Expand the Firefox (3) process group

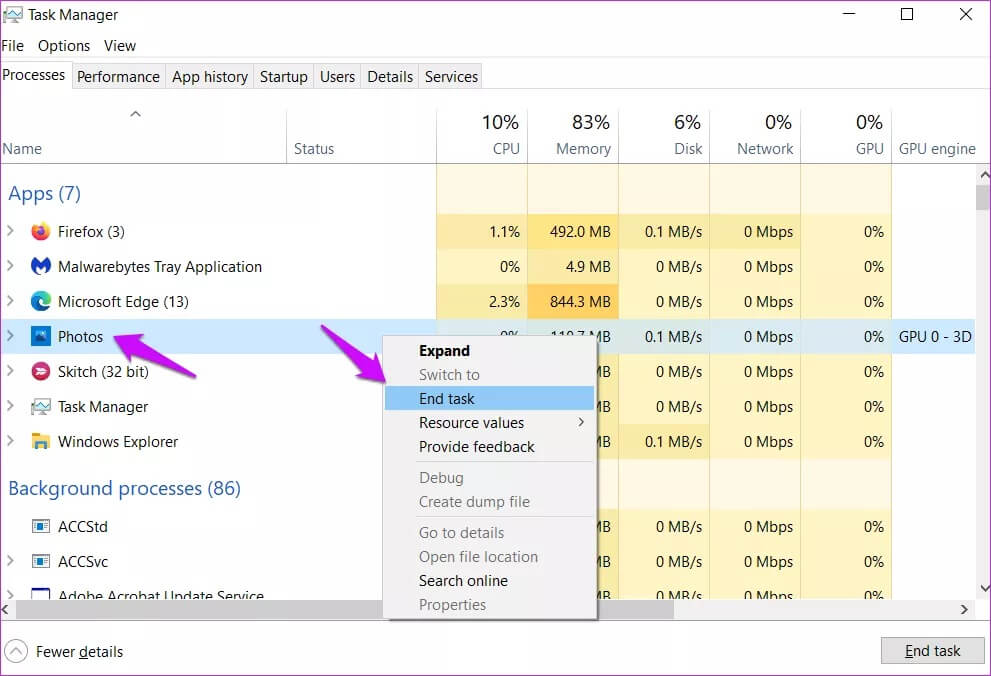tap(10, 231)
